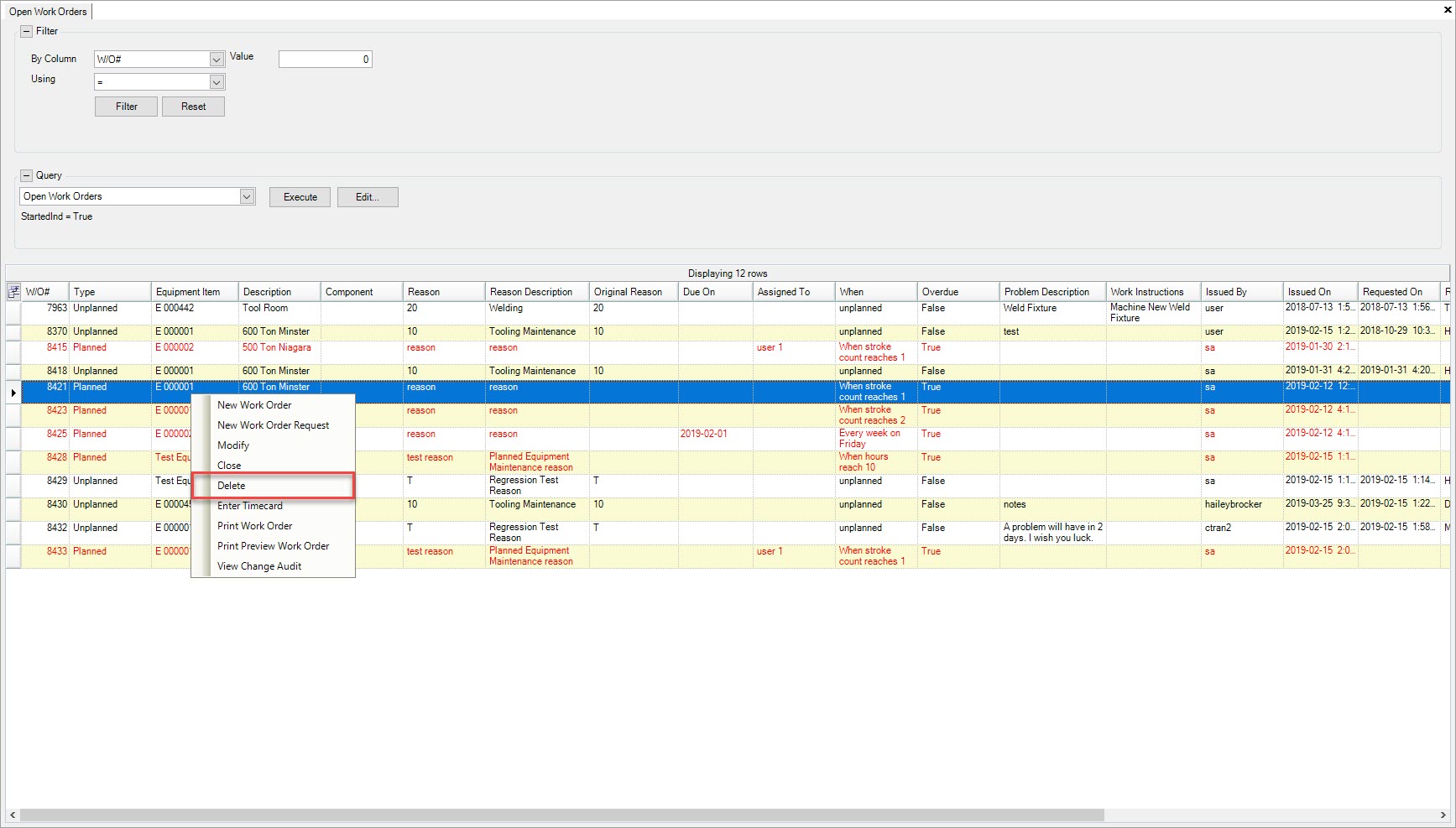Sort by Assigned To column header
Viewport: 1456px width, 828px height.
click(x=794, y=292)
